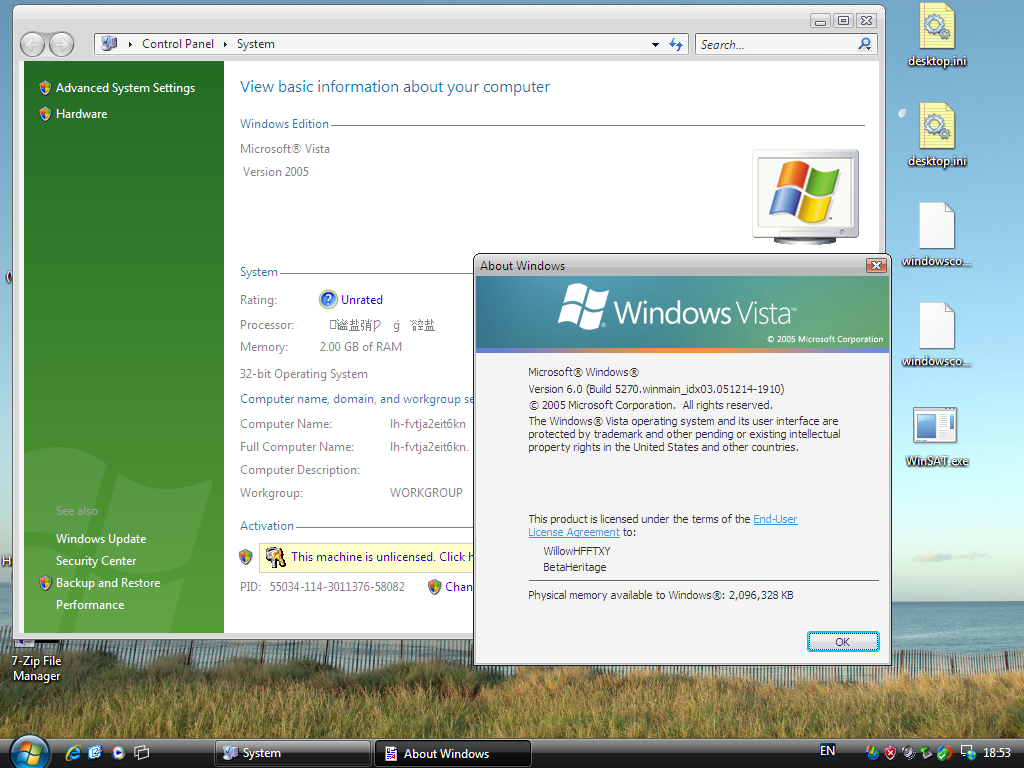Click the Version 2005 text

tap(276, 172)
